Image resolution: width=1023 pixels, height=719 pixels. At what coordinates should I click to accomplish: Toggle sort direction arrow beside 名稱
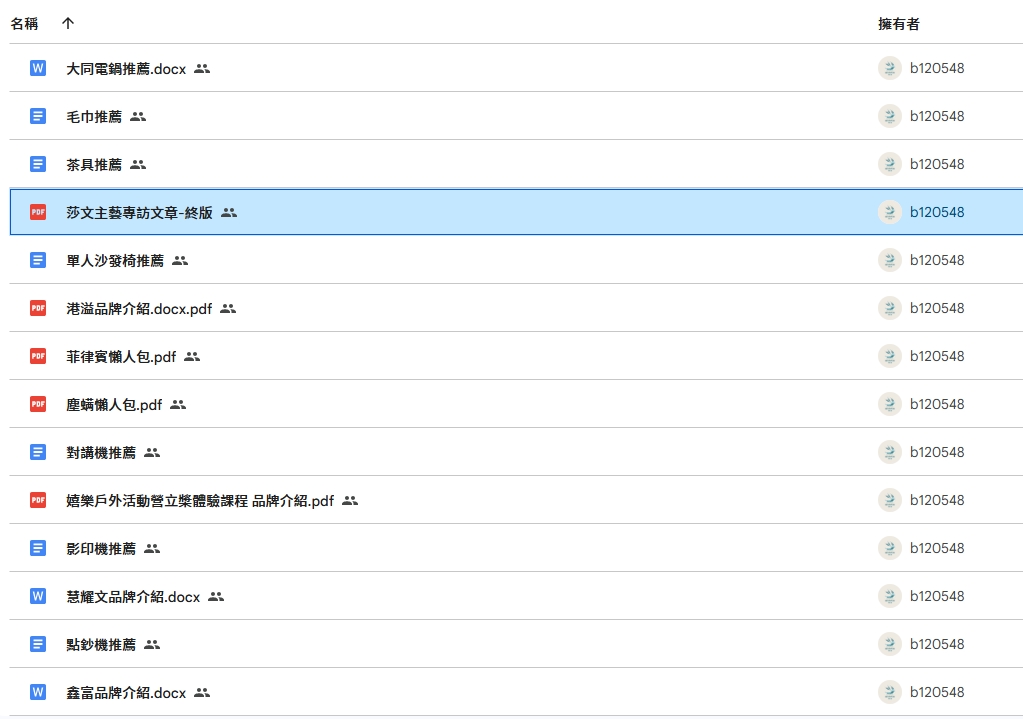click(68, 23)
